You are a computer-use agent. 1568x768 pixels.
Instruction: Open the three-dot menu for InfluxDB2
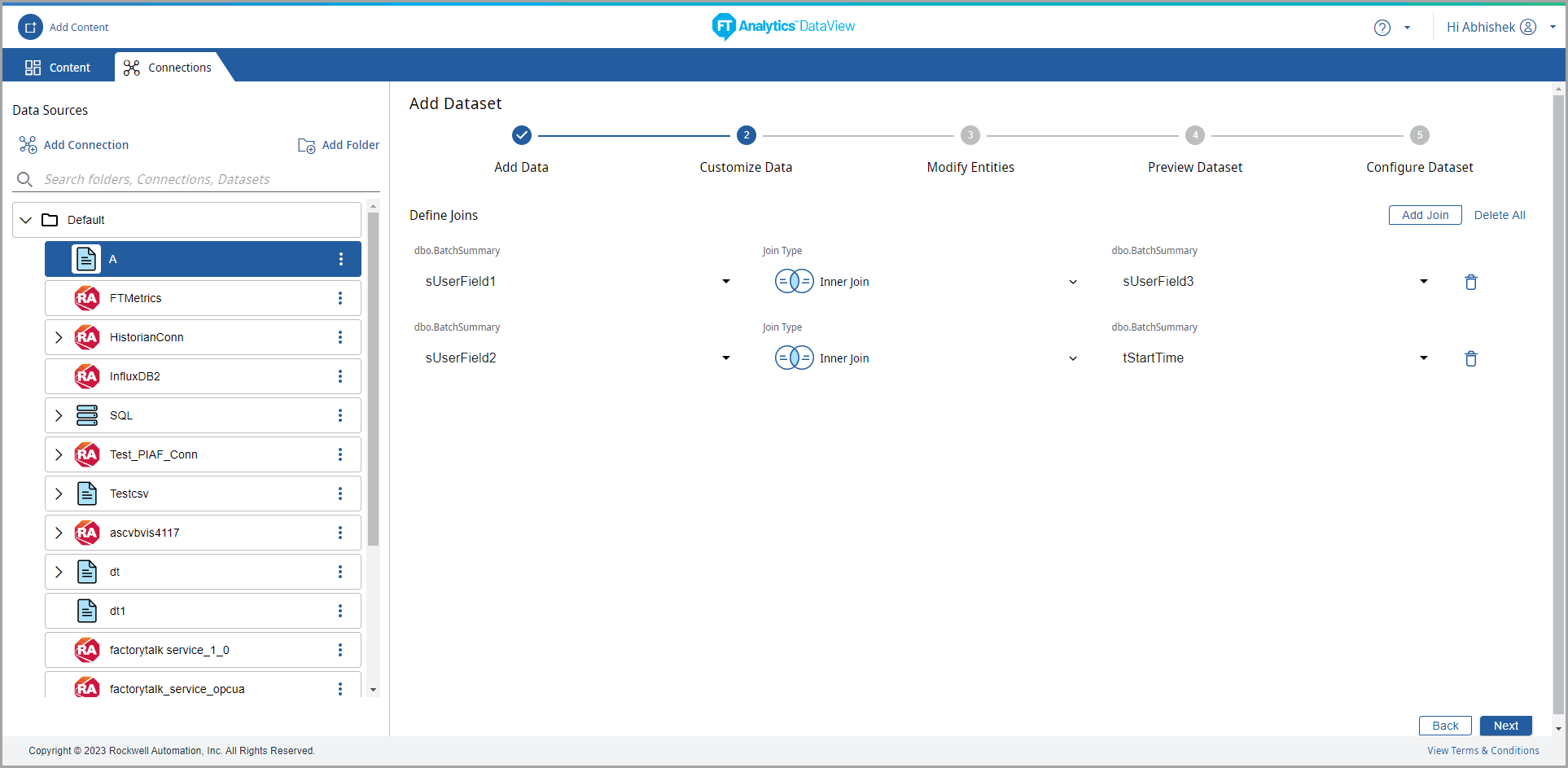(340, 376)
